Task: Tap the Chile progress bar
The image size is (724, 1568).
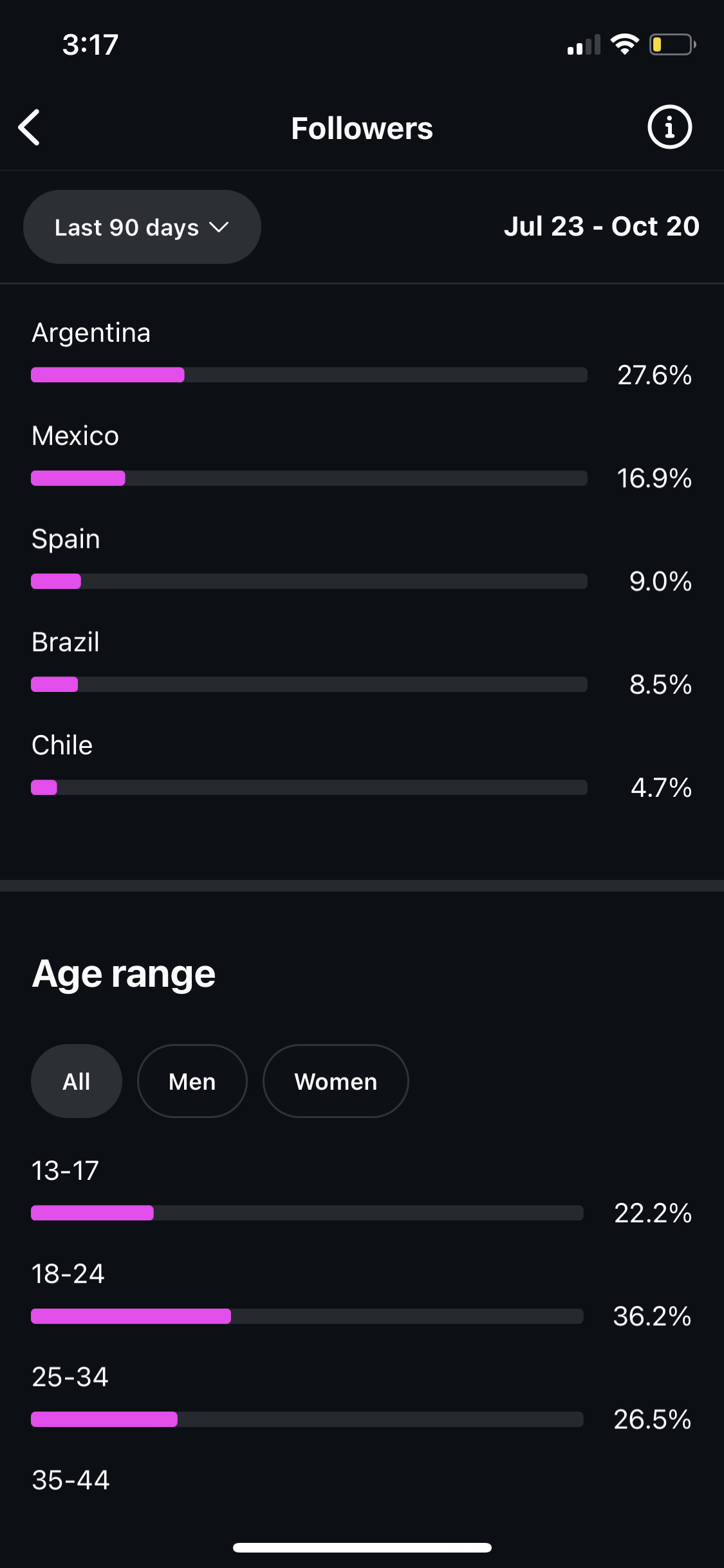Action: 309,787
